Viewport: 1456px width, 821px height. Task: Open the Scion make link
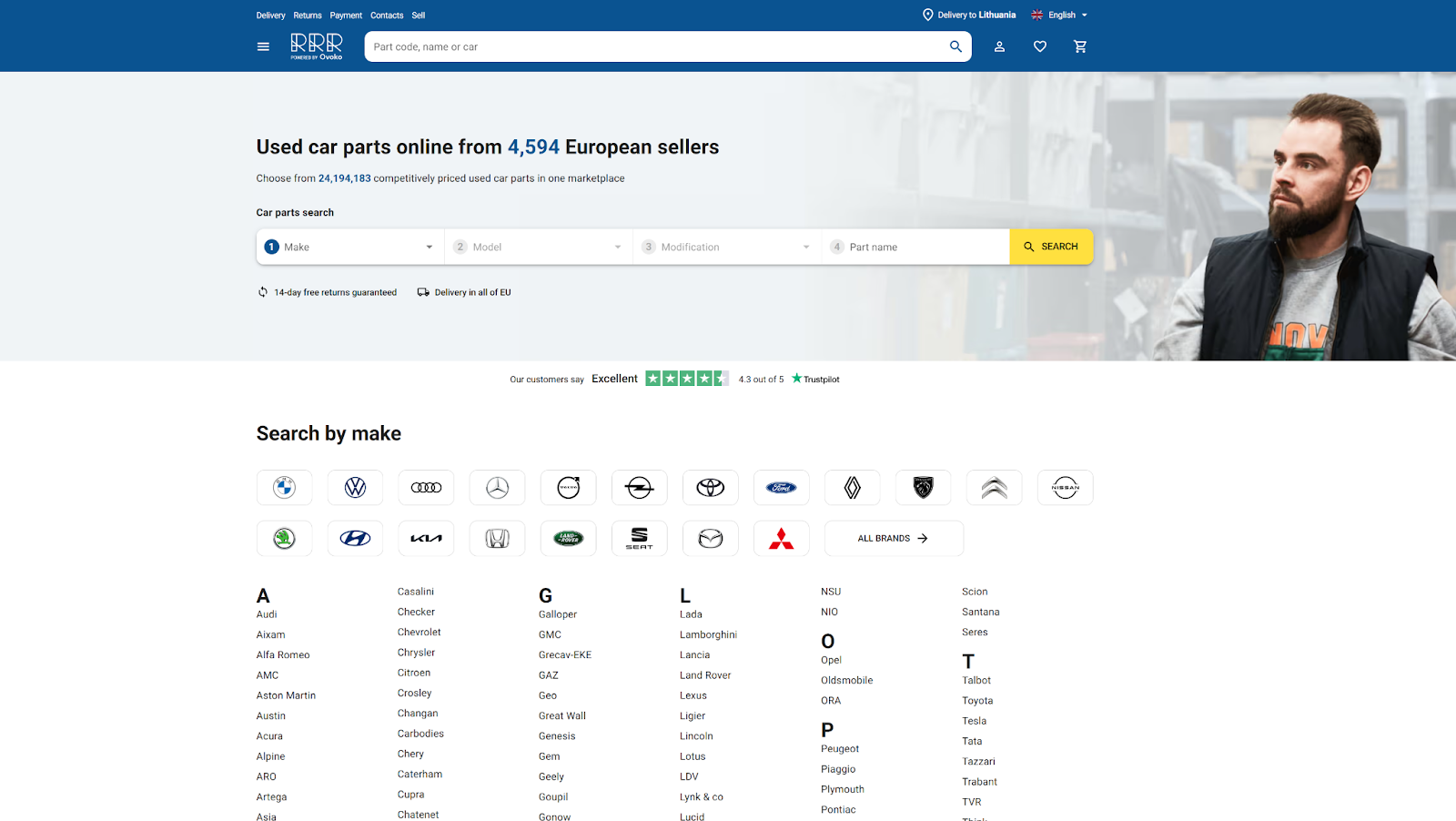(975, 592)
